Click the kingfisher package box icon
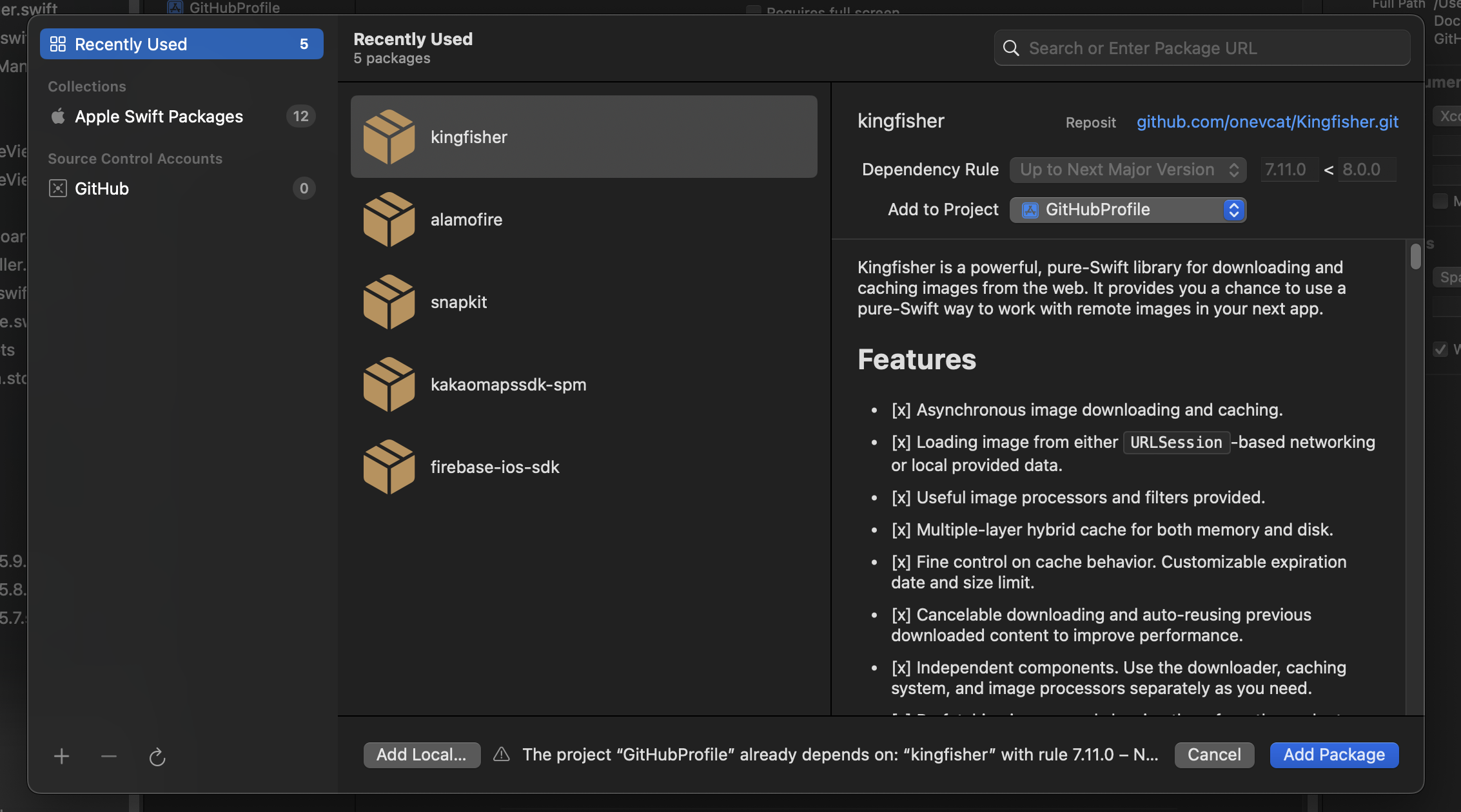Image resolution: width=1461 pixels, height=812 pixels. (x=389, y=137)
